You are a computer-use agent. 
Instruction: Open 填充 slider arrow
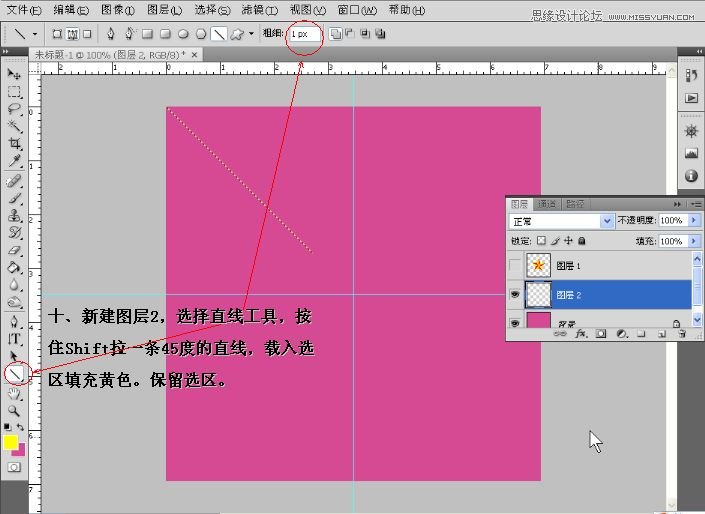(x=694, y=241)
